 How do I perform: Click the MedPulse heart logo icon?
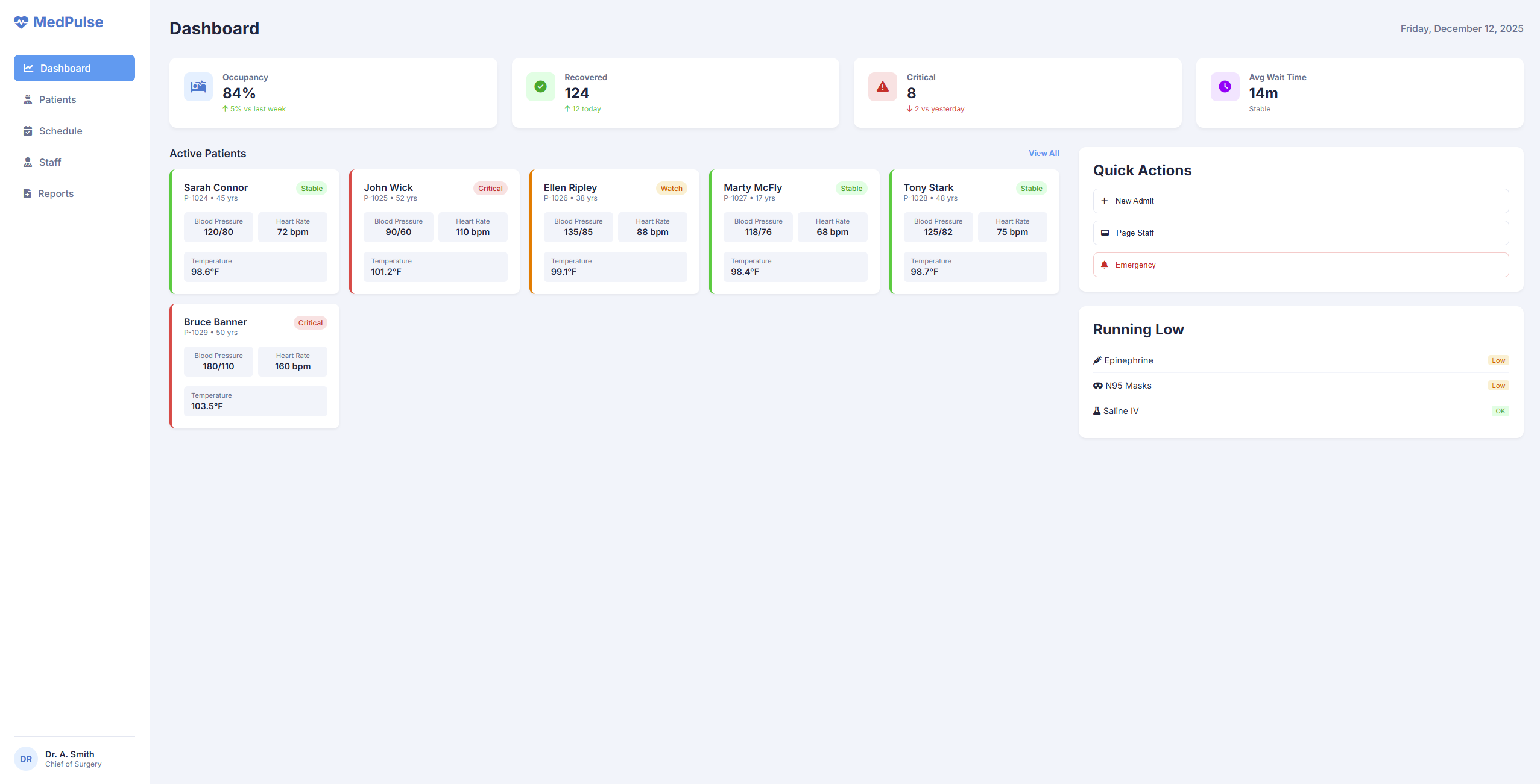(x=21, y=22)
